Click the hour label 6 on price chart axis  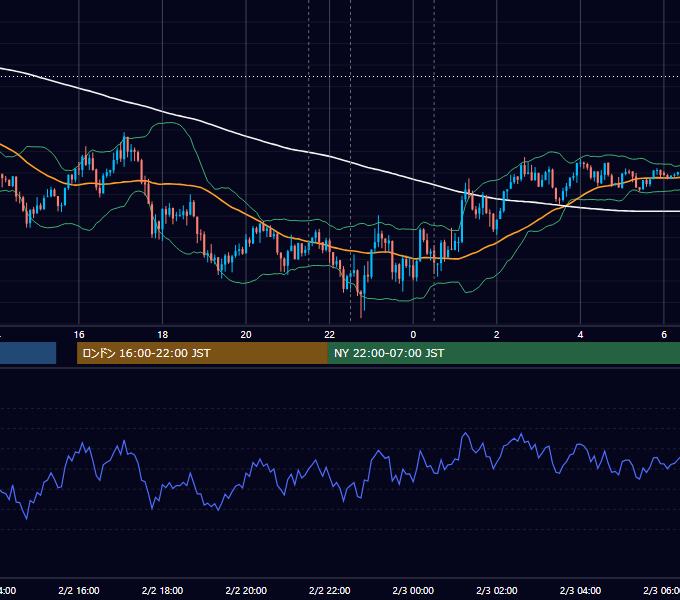click(x=664, y=335)
